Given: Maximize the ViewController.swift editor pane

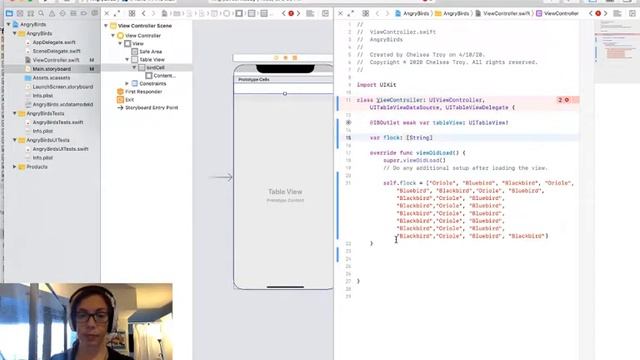Looking at the screenshot, I should click(x=351, y=13).
